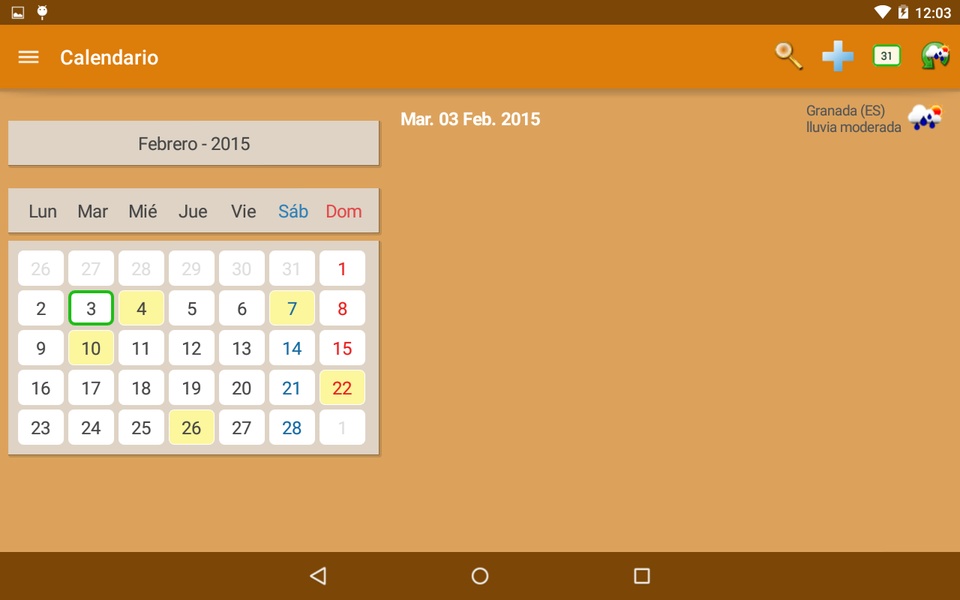Select day 9 in the calendar

pyautogui.click(x=40, y=348)
